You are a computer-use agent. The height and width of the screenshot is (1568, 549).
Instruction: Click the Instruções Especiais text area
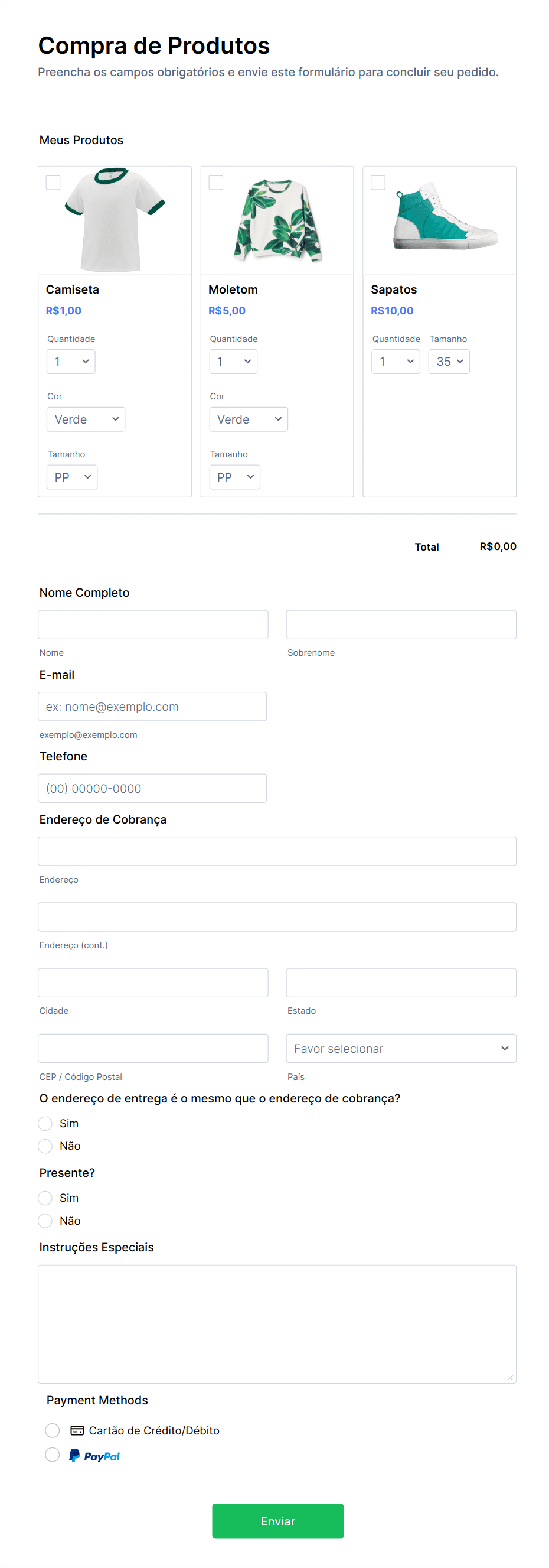[x=277, y=1323]
